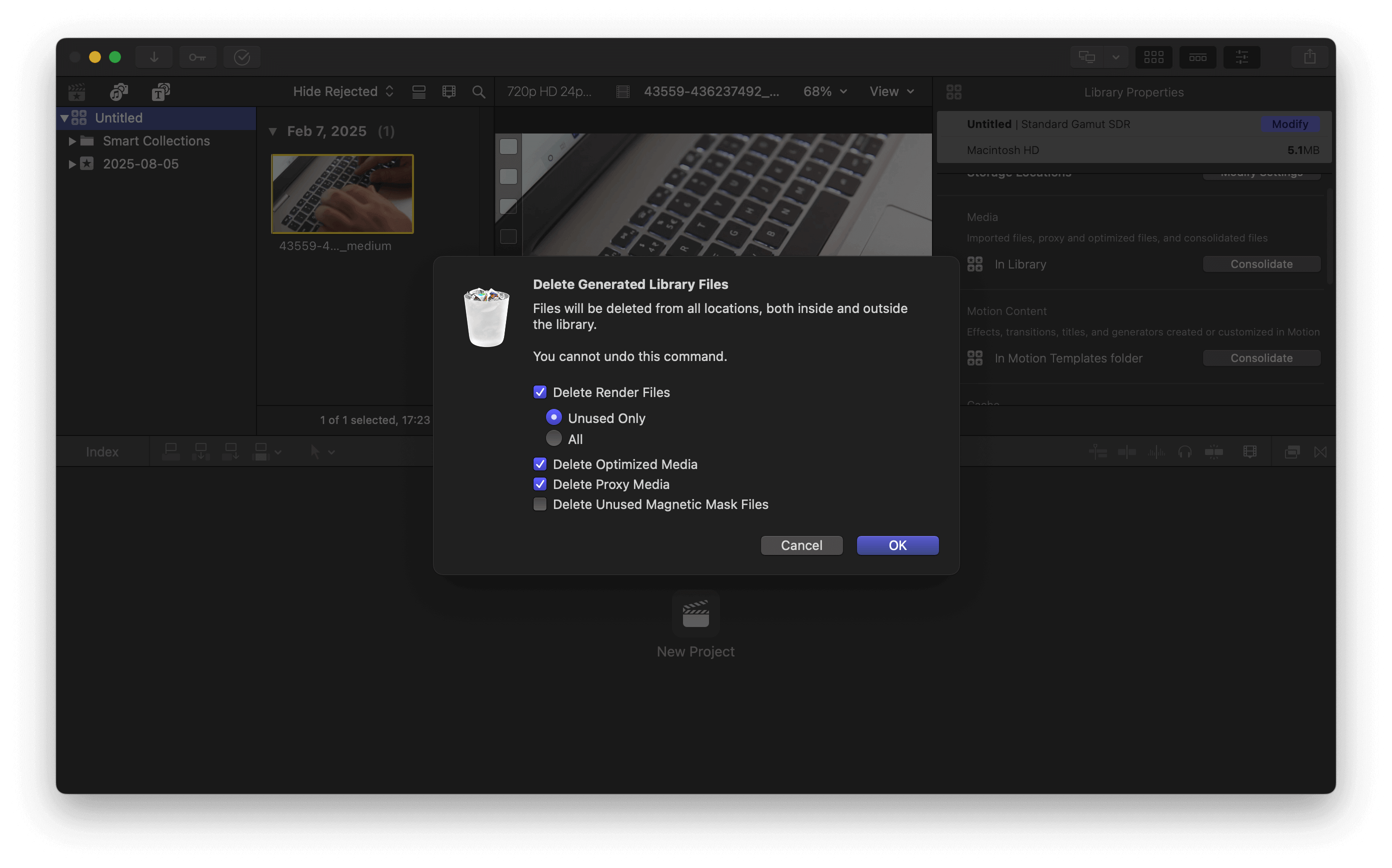
Task: Select 2025-08-05 event in sidebar
Action: point(140,164)
